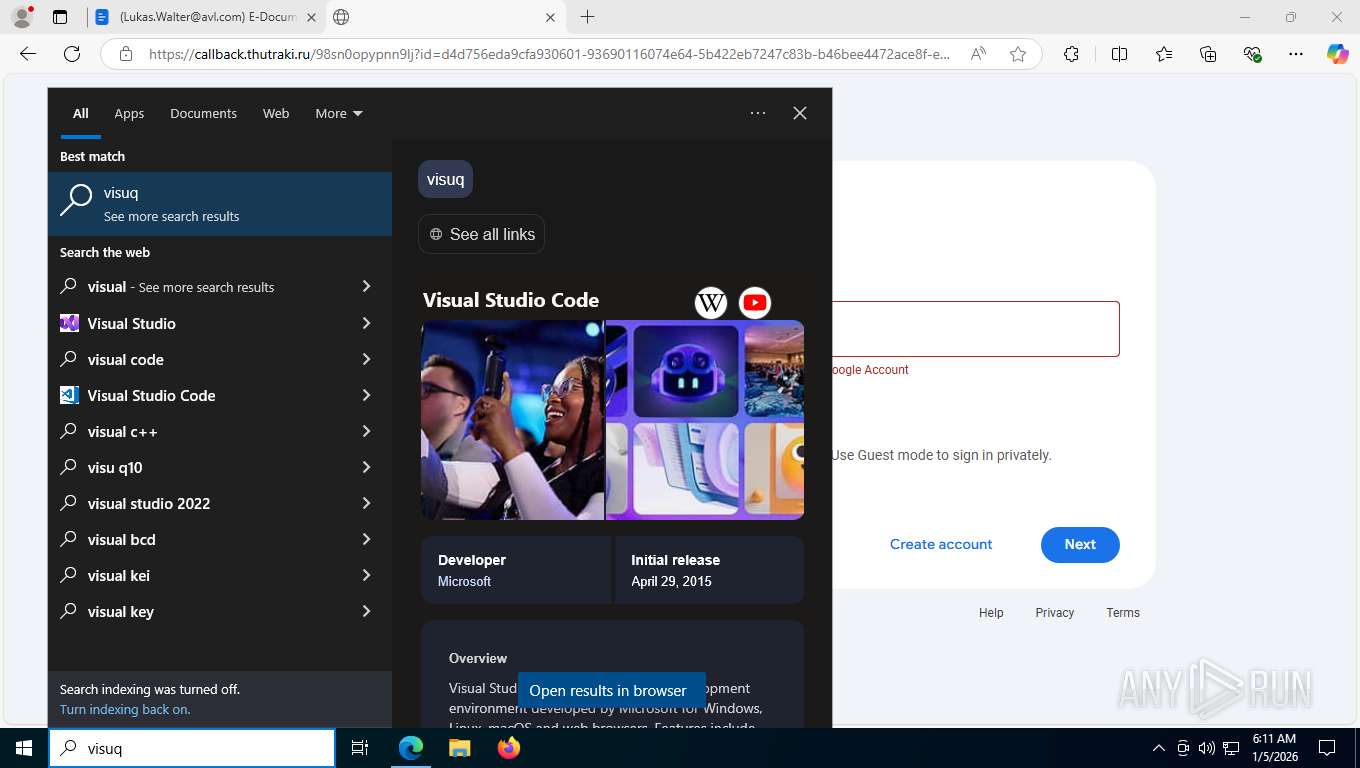The width and height of the screenshot is (1360, 768).
Task: Expand the 'visual kei' suggestion arrow
Action: (366, 575)
